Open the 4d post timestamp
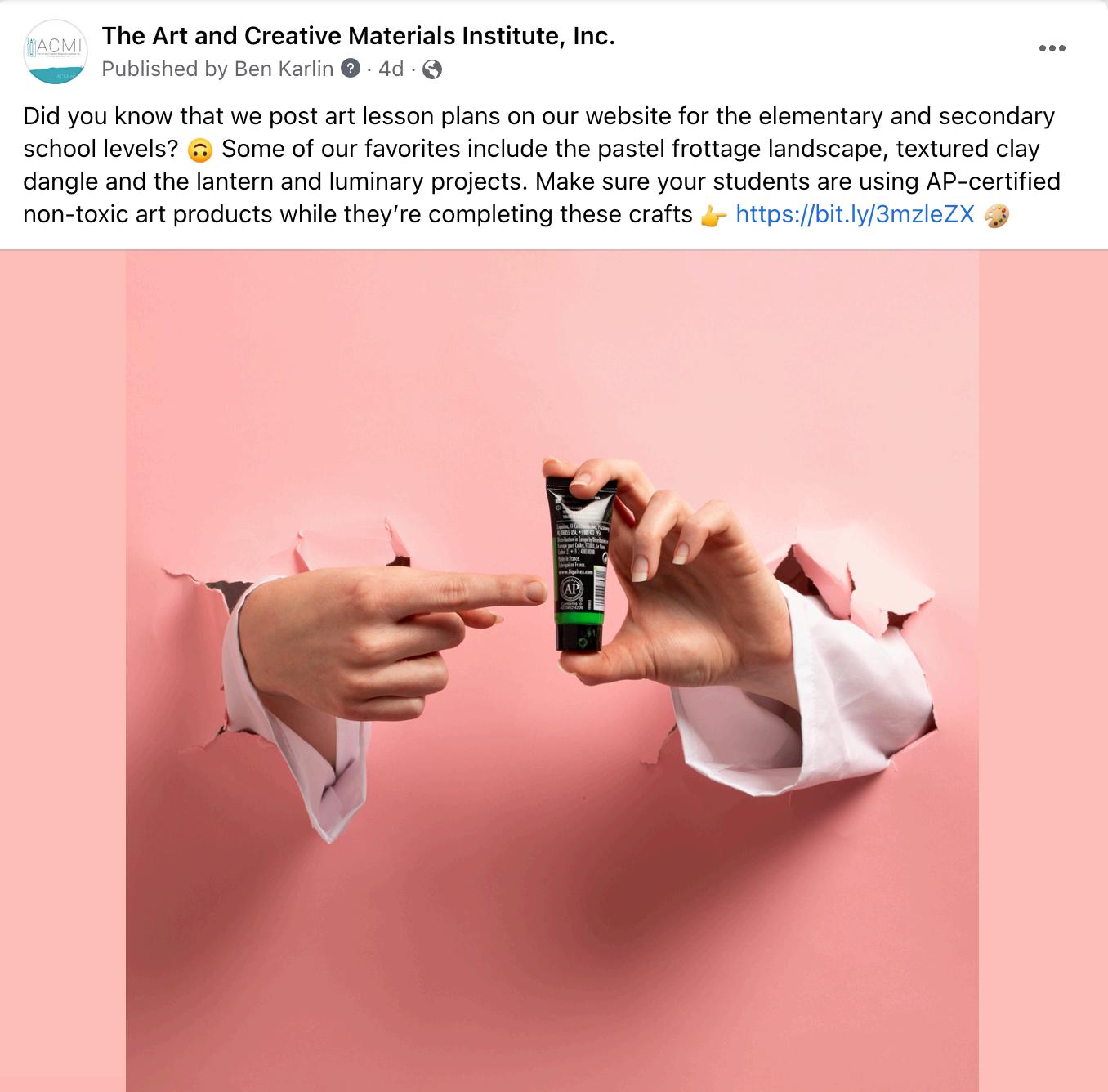 391,69
